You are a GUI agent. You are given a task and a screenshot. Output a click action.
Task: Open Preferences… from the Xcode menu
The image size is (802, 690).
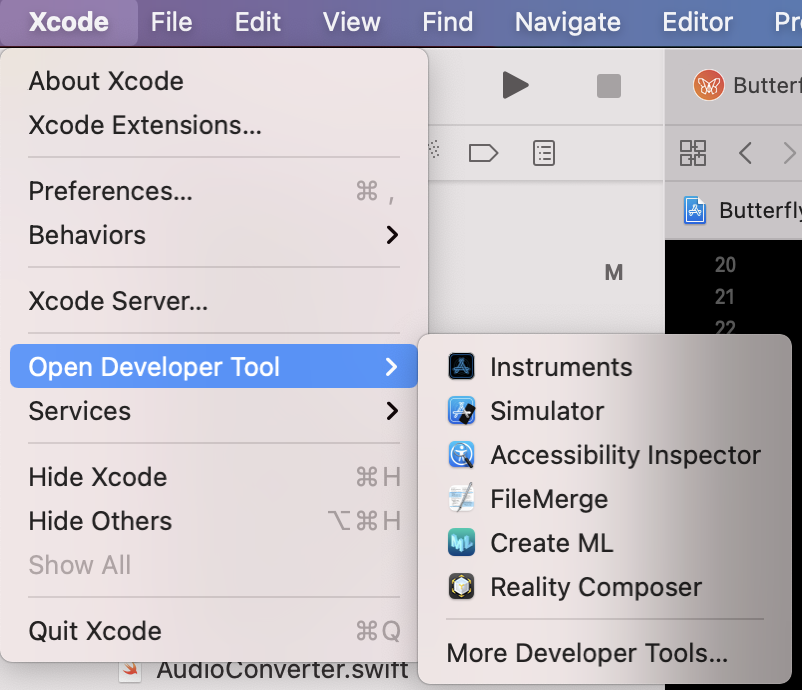pyautogui.click(x=214, y=191)
